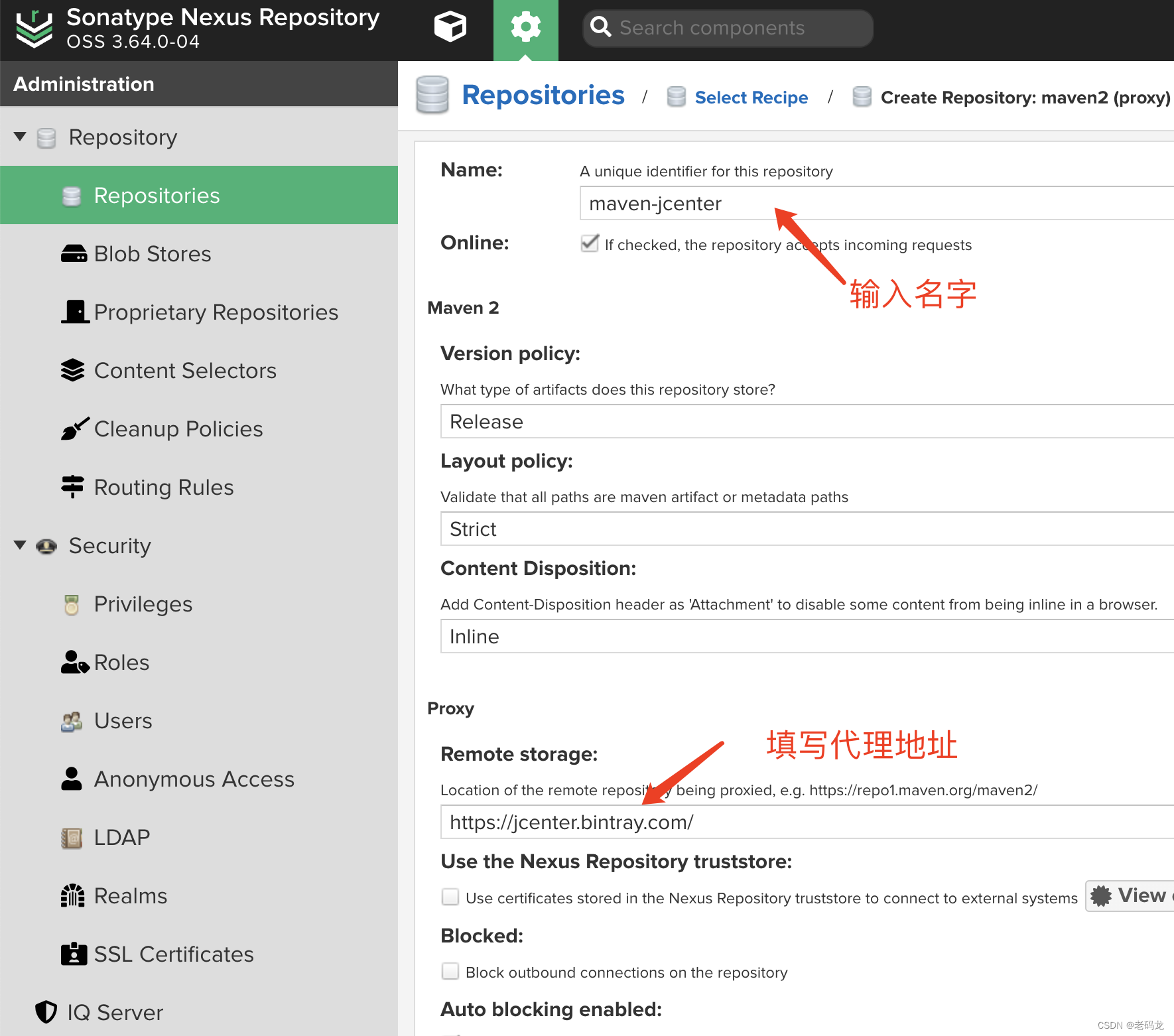Click the Security group icon
The image size is (1174, 1036).
(46, 546)
